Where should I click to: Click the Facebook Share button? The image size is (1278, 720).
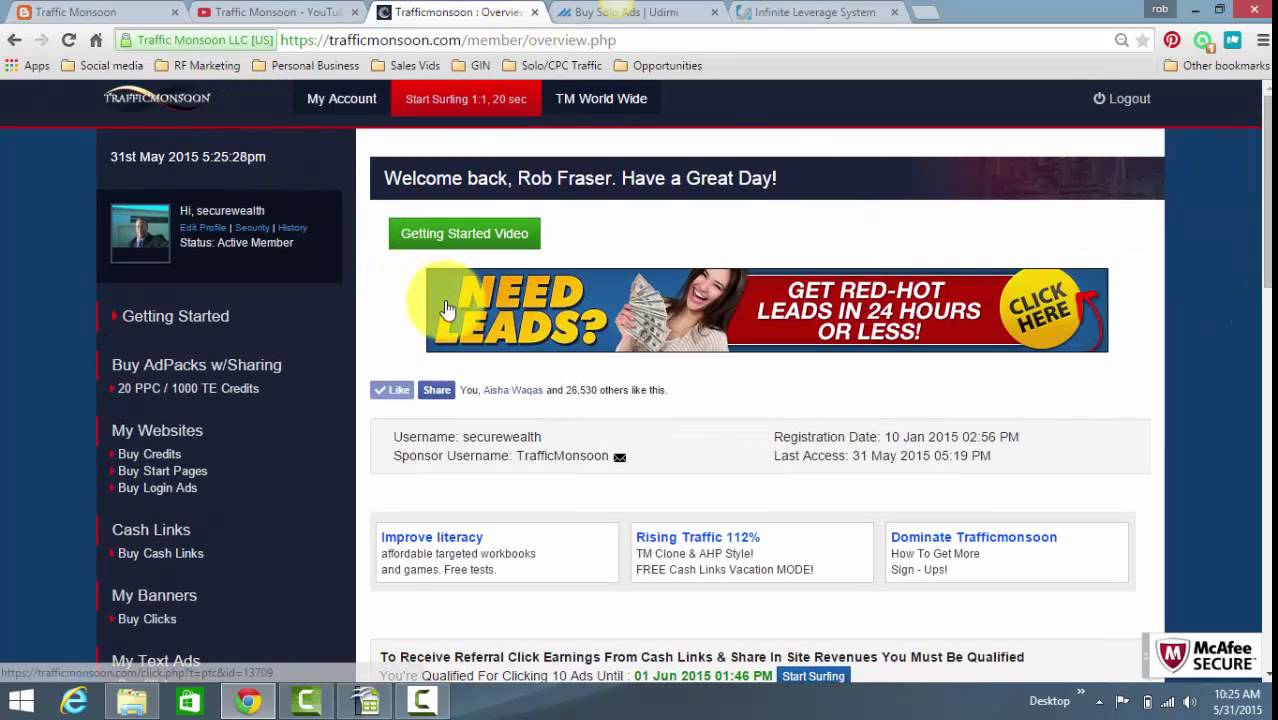coord(436,390)
